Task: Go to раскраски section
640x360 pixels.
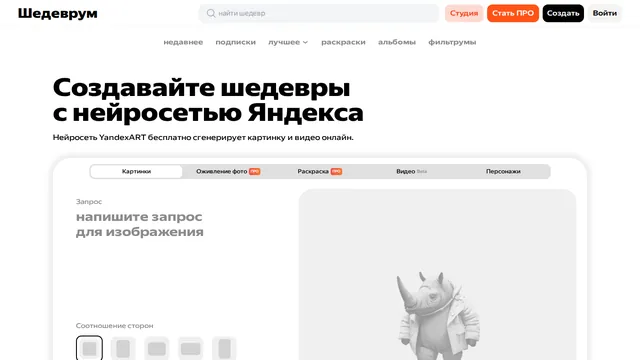Action: tap(343, 42)
